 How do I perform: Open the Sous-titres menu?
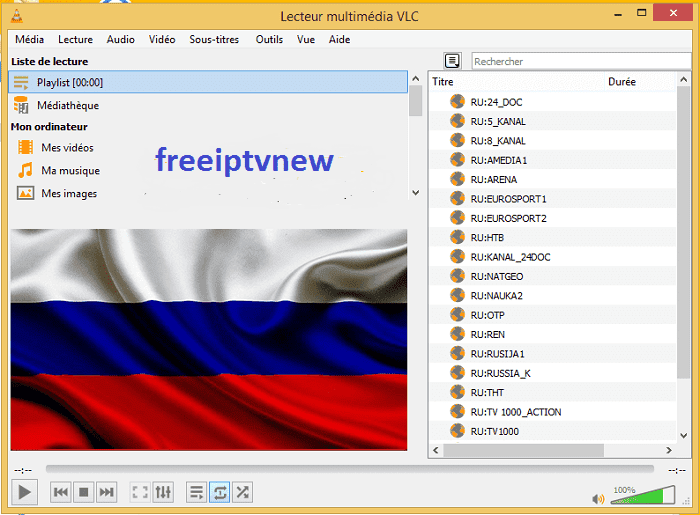[214, 39]
